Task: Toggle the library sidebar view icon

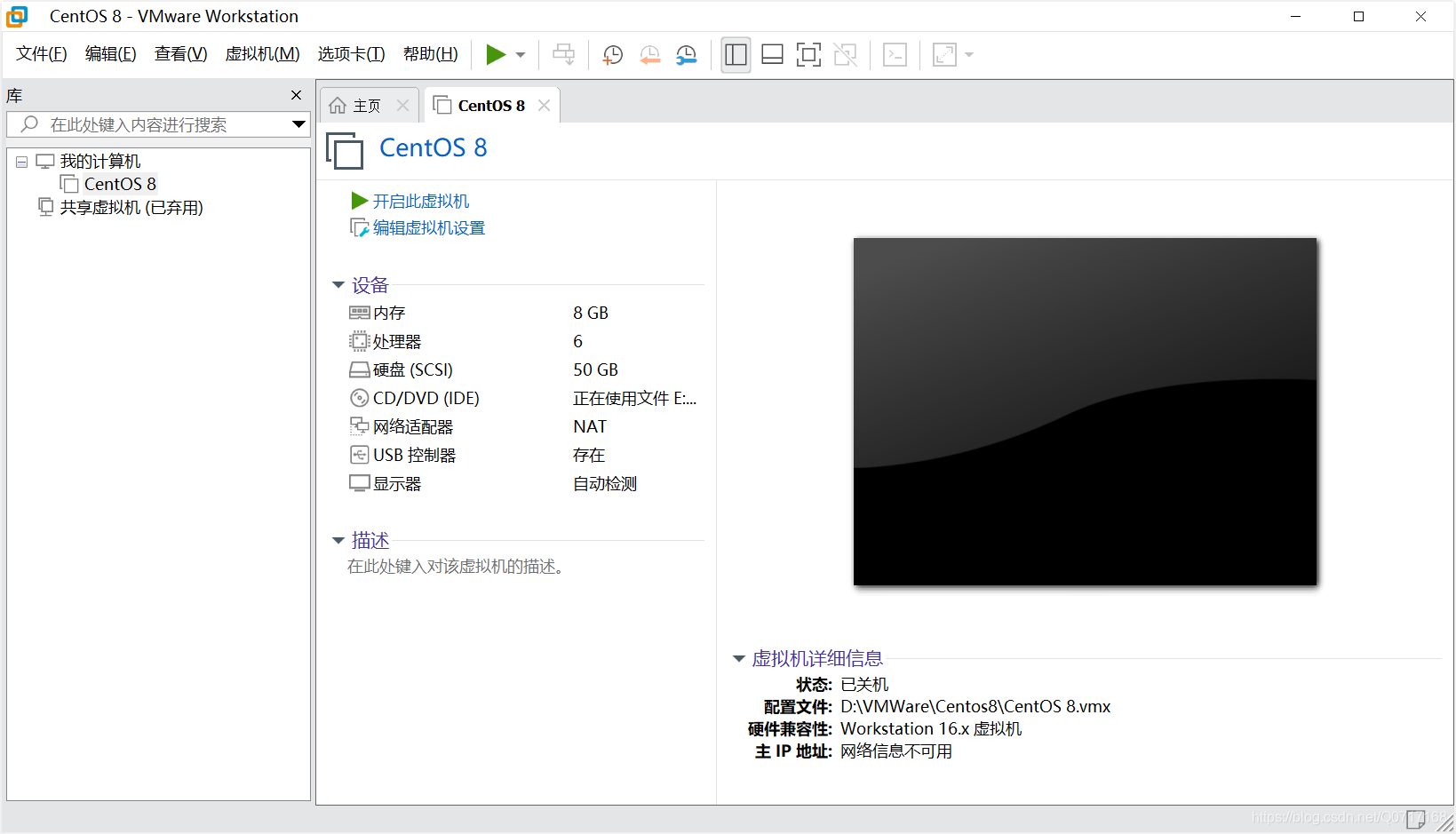Action: (736, 55)
